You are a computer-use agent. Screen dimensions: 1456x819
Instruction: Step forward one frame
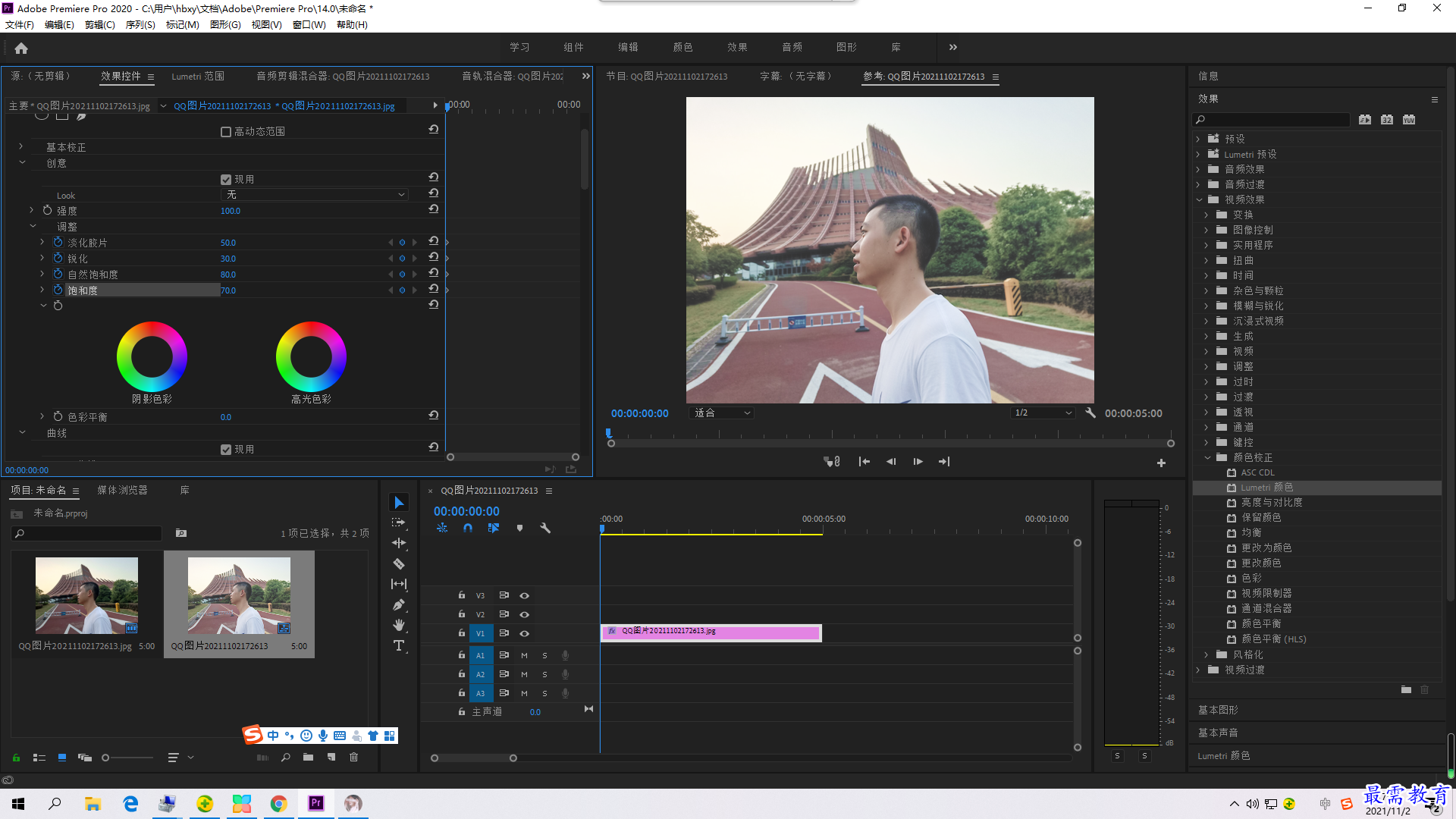pos(918,461)
